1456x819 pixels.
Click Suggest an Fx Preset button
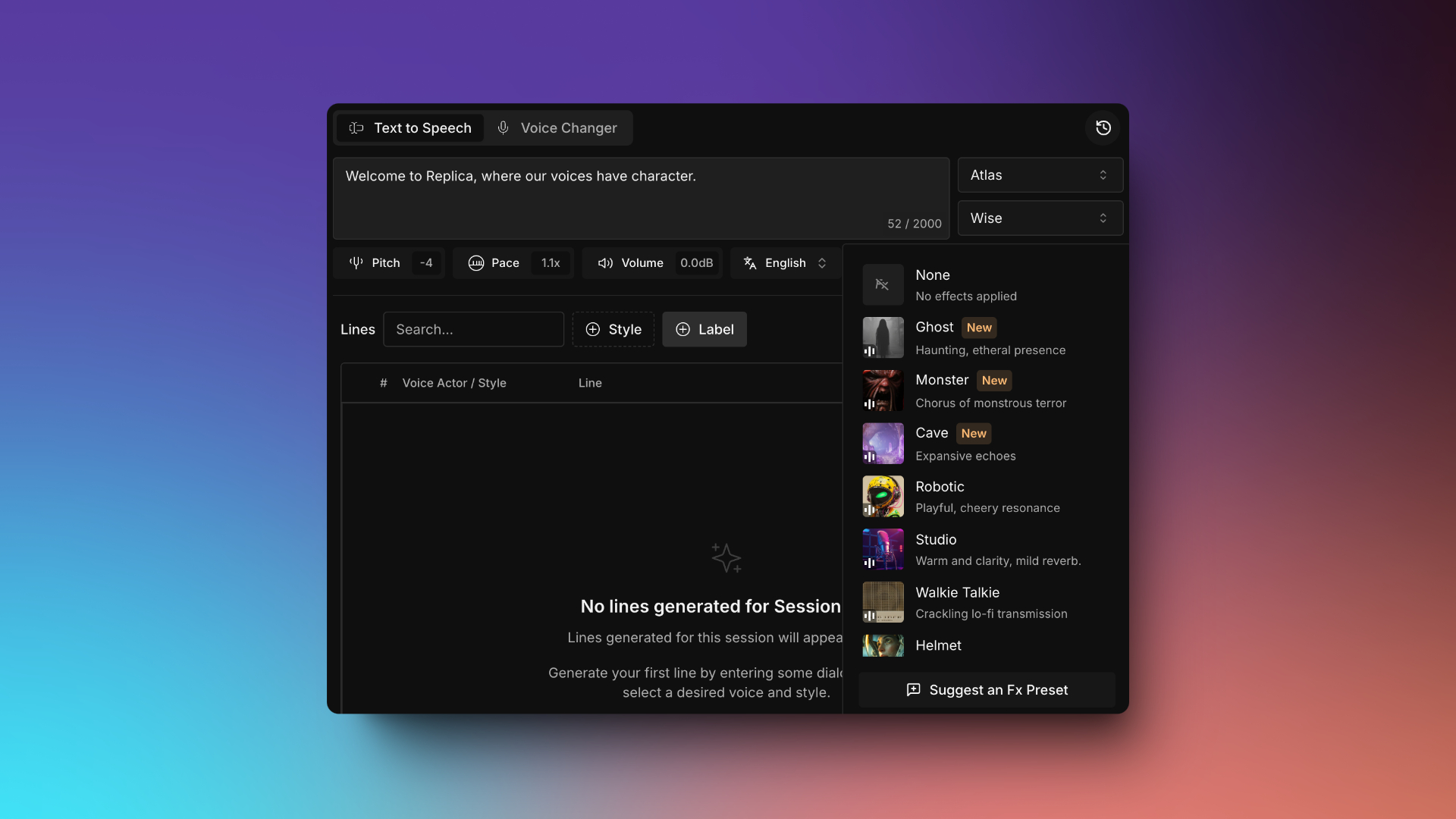click(987, 690)
